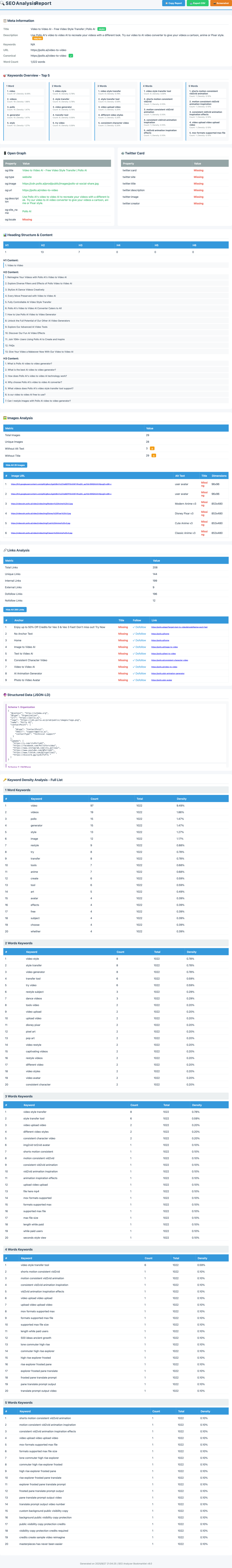Click the warning badge beside Without Alt Text
232x1568 pixels.
click(x=153, y=449)
